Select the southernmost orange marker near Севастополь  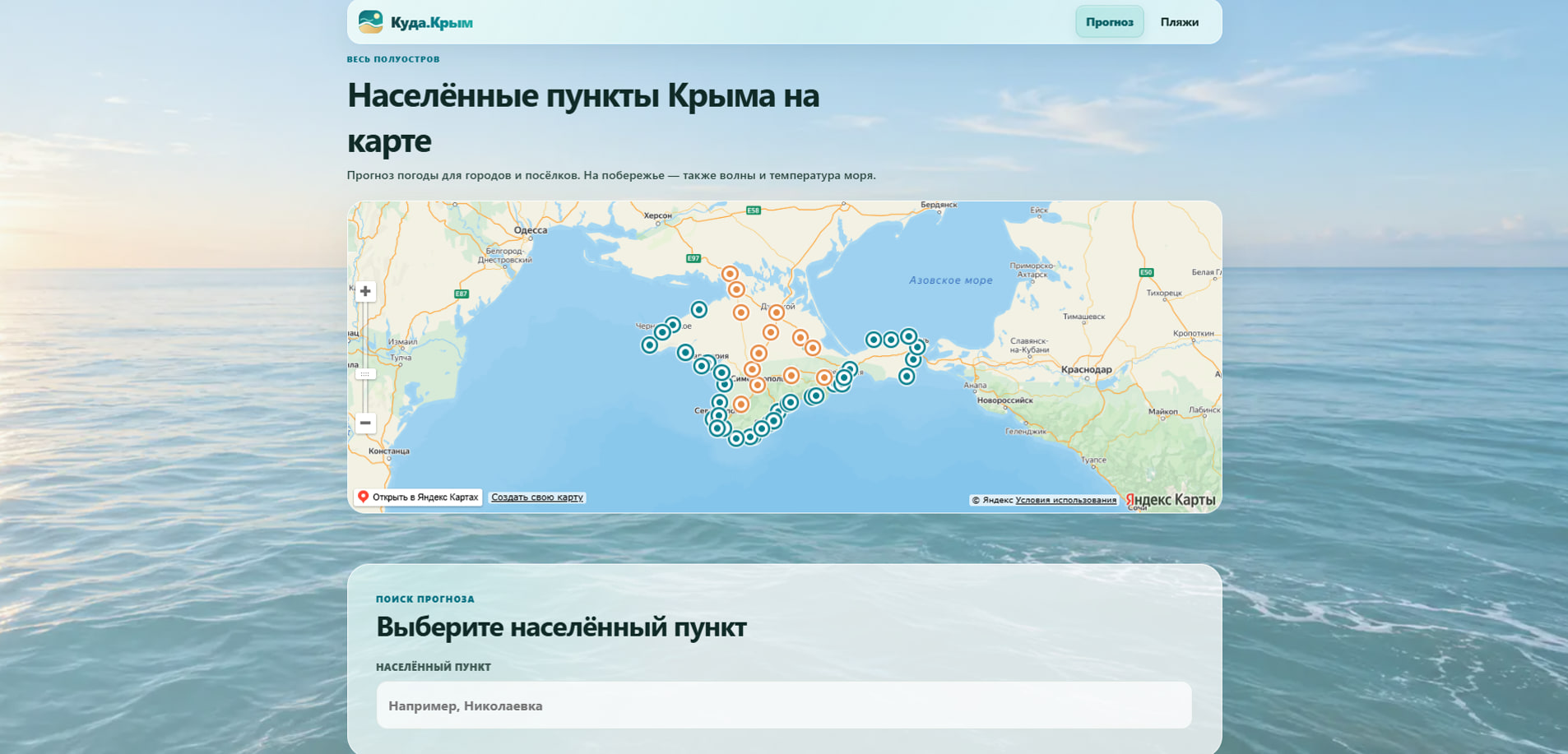tap(741, 404)
